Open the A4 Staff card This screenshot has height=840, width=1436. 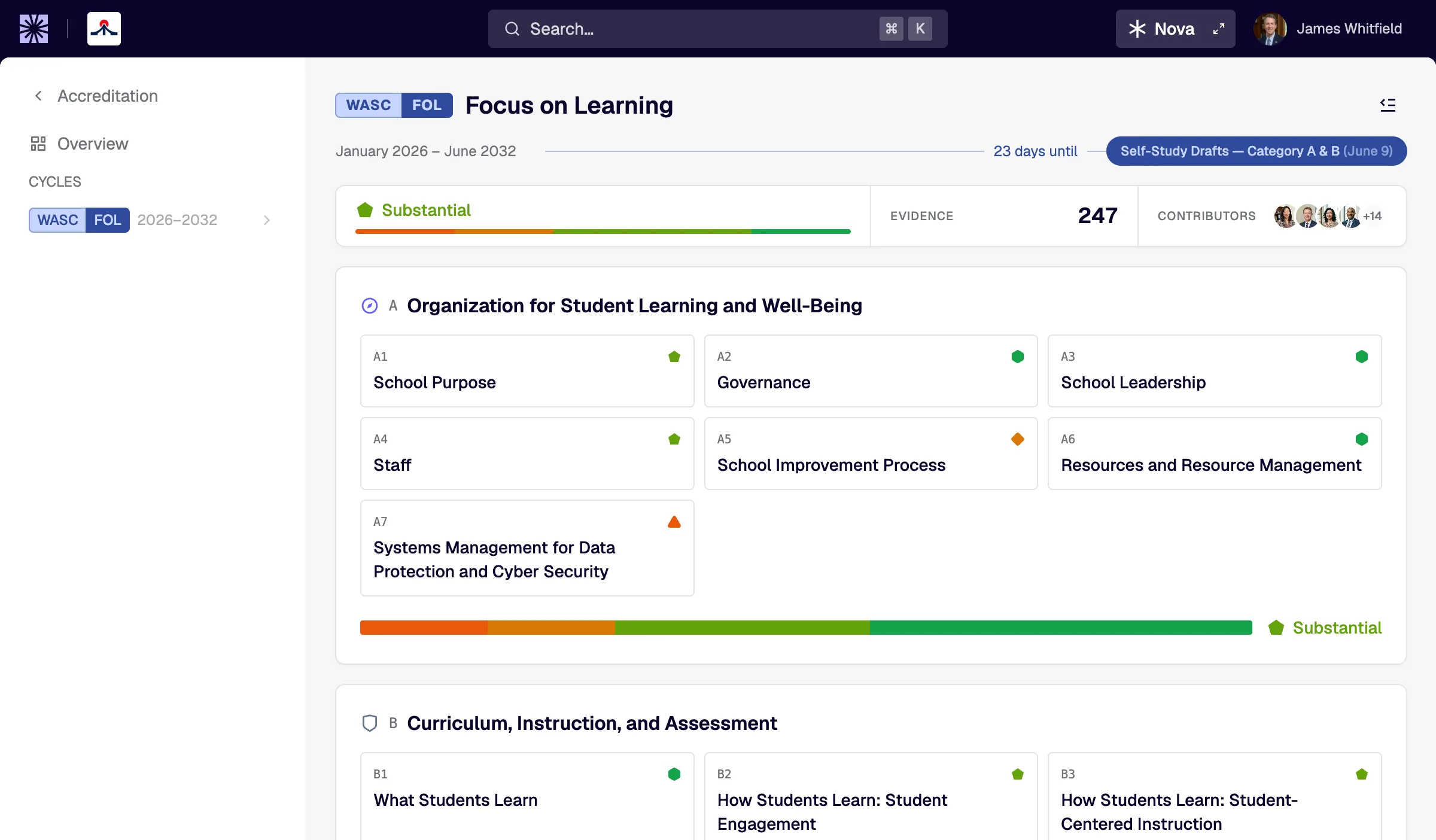click(x=527, y=454)
